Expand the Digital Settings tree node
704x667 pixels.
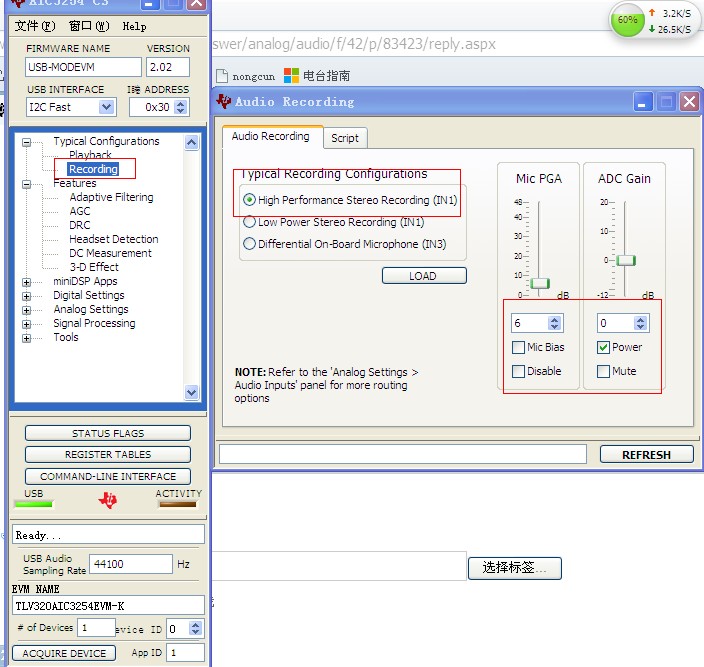pos(26,296)
